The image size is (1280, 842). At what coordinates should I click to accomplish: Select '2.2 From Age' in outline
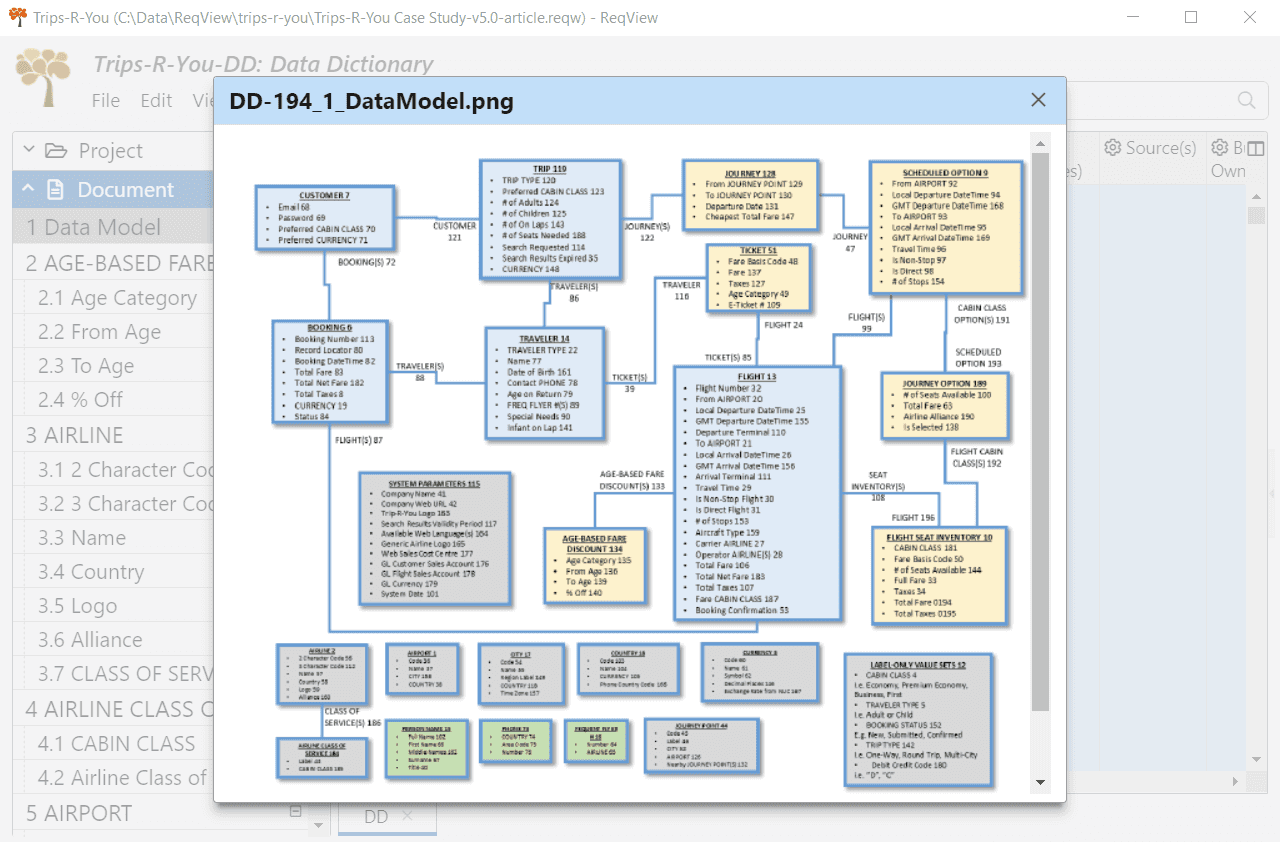coord(114,332)
